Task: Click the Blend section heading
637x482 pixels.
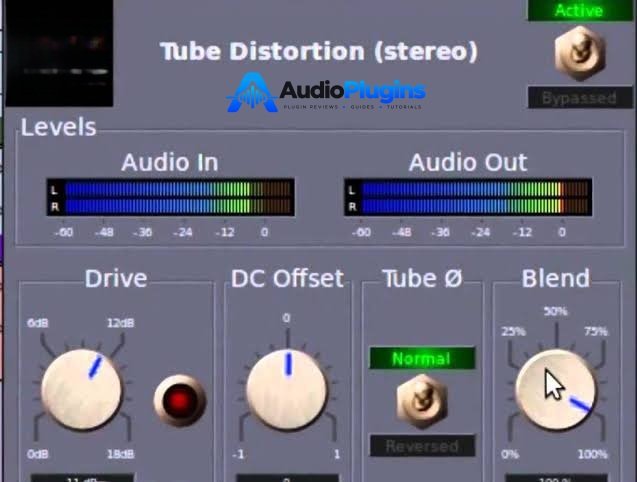Action: pyautogui.click(x=556, y=278)
